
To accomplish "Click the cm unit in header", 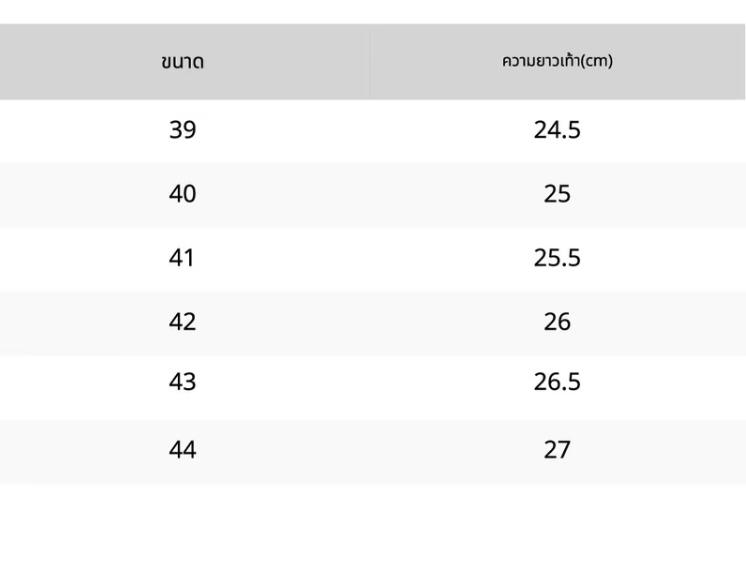I will tap(597, 61).
